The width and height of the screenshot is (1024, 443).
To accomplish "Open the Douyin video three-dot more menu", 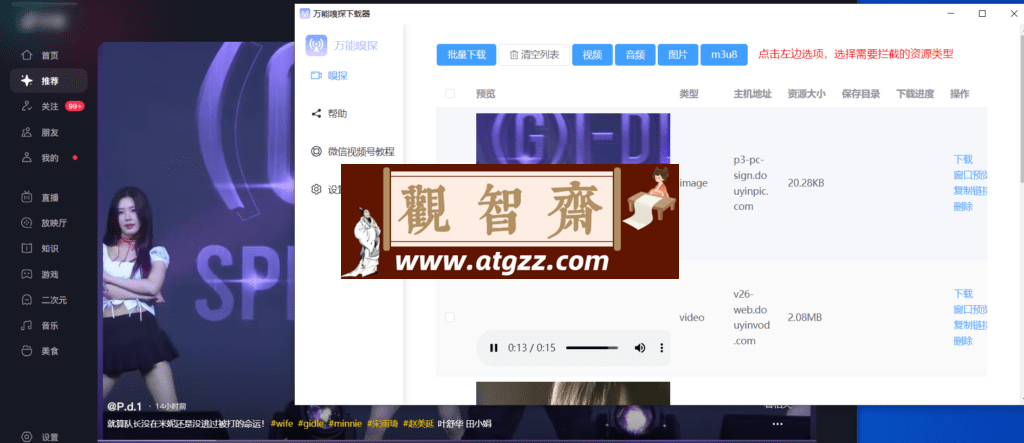I will click(x=777, y=424).
